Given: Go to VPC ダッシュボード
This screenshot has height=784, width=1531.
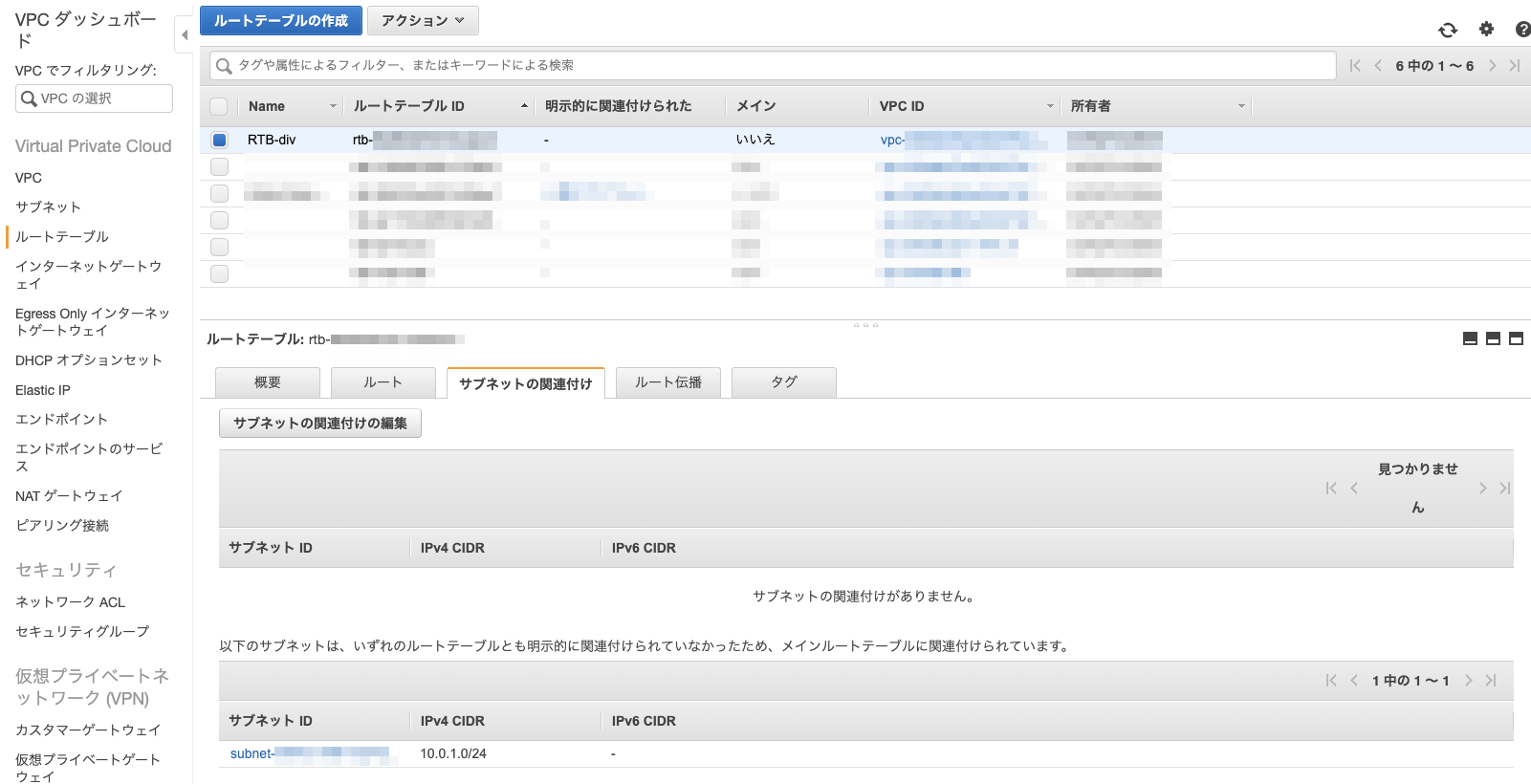Looking at the screenshot, I should [x=85, y=30].
